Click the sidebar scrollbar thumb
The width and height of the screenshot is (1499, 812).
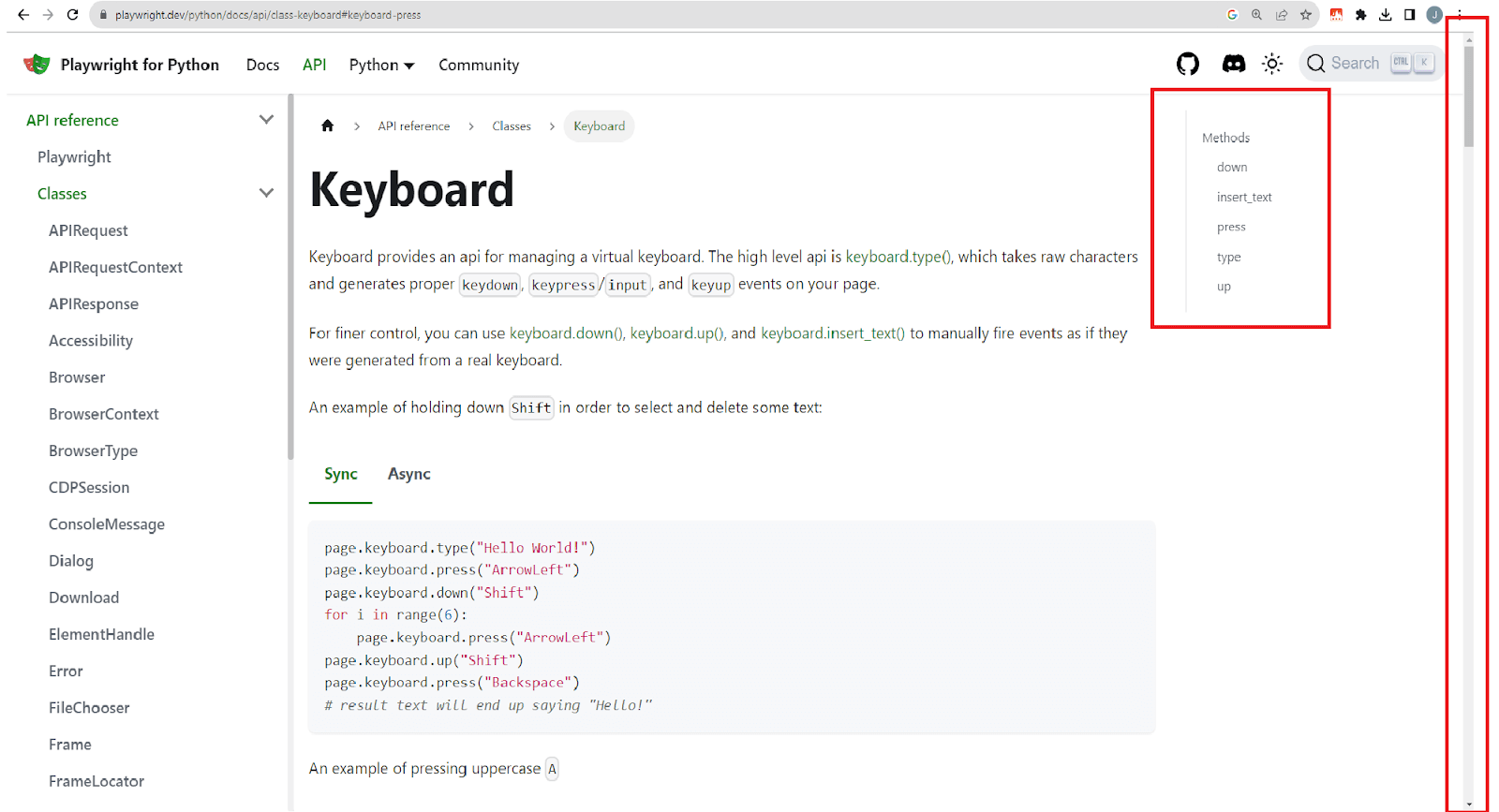290,277
